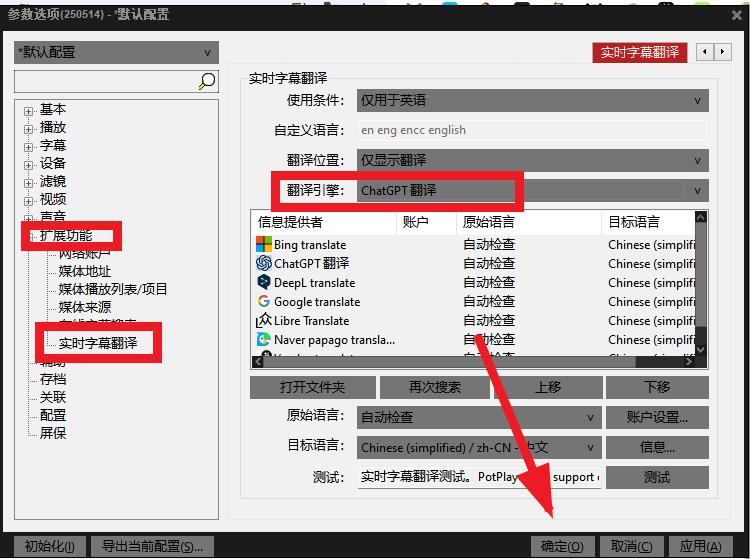The width and height of the screenshot is (750, 559).
Task: Open 账户设置... button
Action: [657, 417]
